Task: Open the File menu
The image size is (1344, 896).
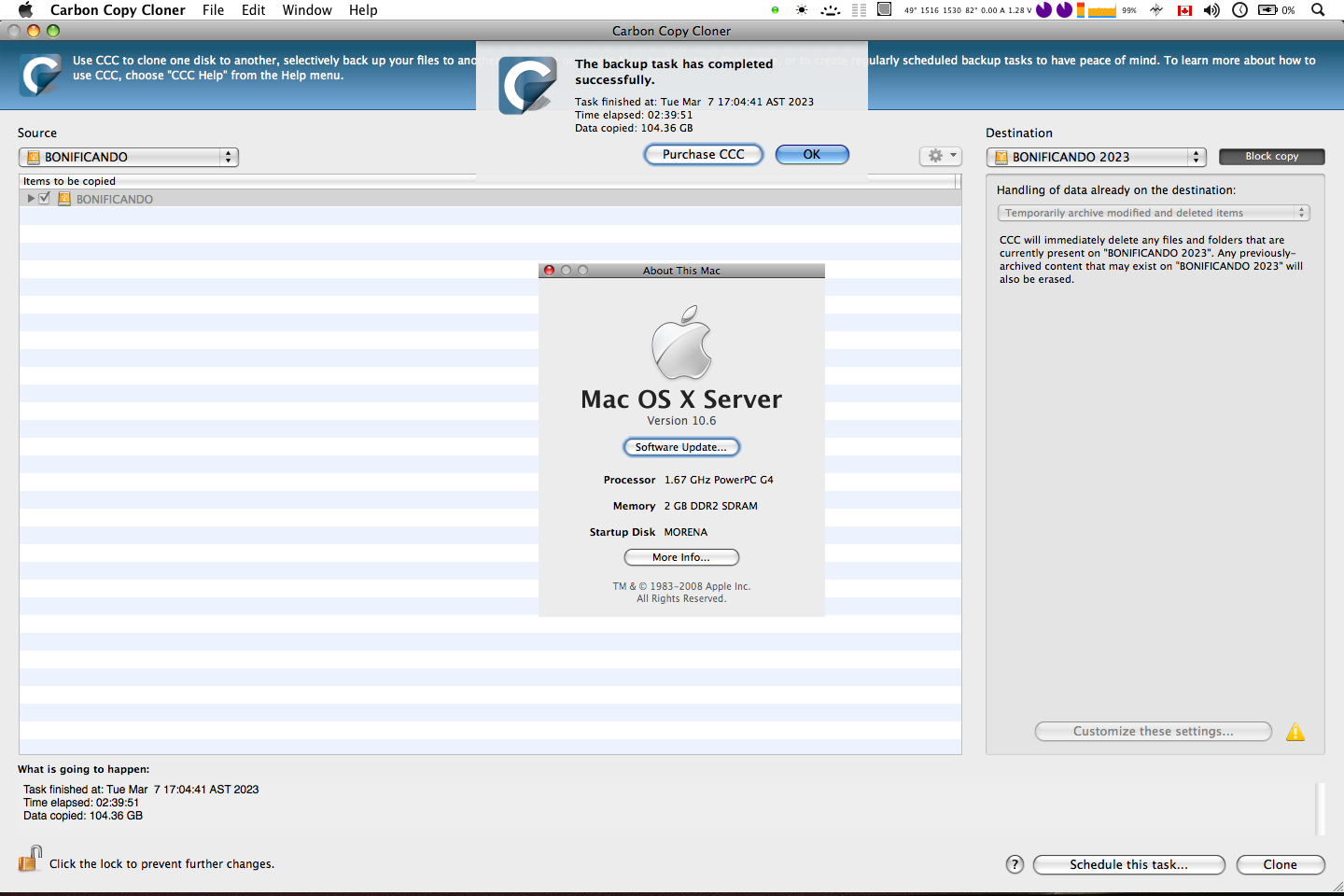Action: pyautogui.click(x=213, y=10)
